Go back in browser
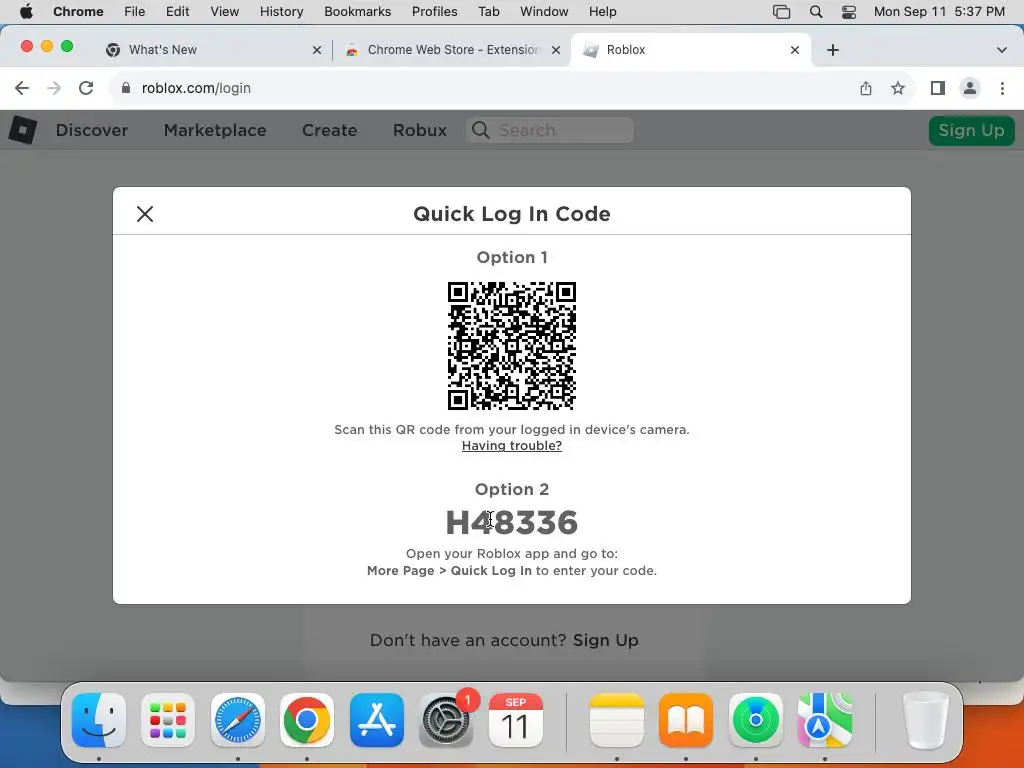This screenshot has height=768, width=1024. click(x=22, y=88)
